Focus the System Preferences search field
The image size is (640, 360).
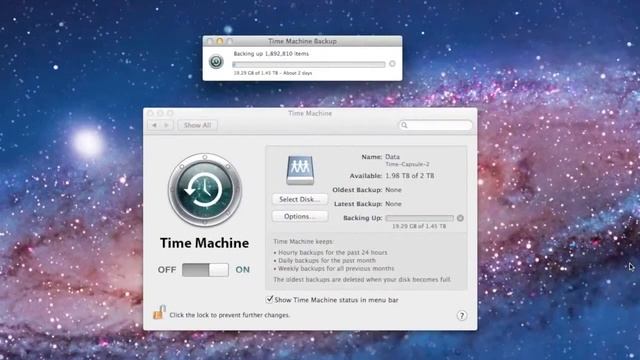click(x=436, y=125)
